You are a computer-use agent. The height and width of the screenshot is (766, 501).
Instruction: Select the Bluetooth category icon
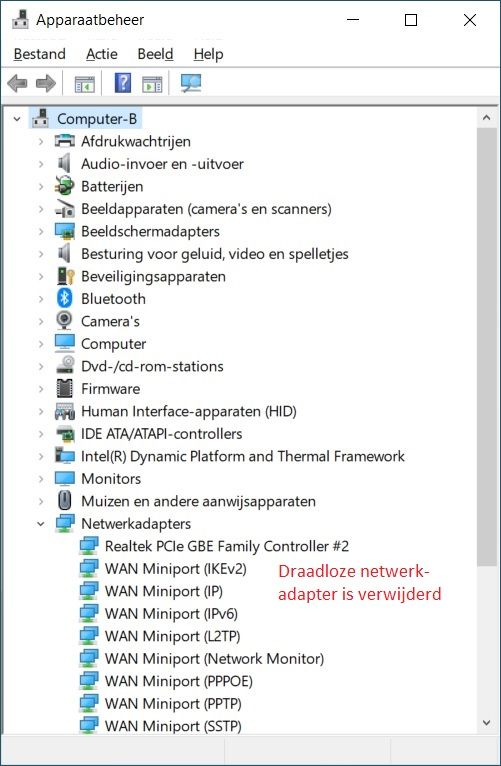[64, 298]
